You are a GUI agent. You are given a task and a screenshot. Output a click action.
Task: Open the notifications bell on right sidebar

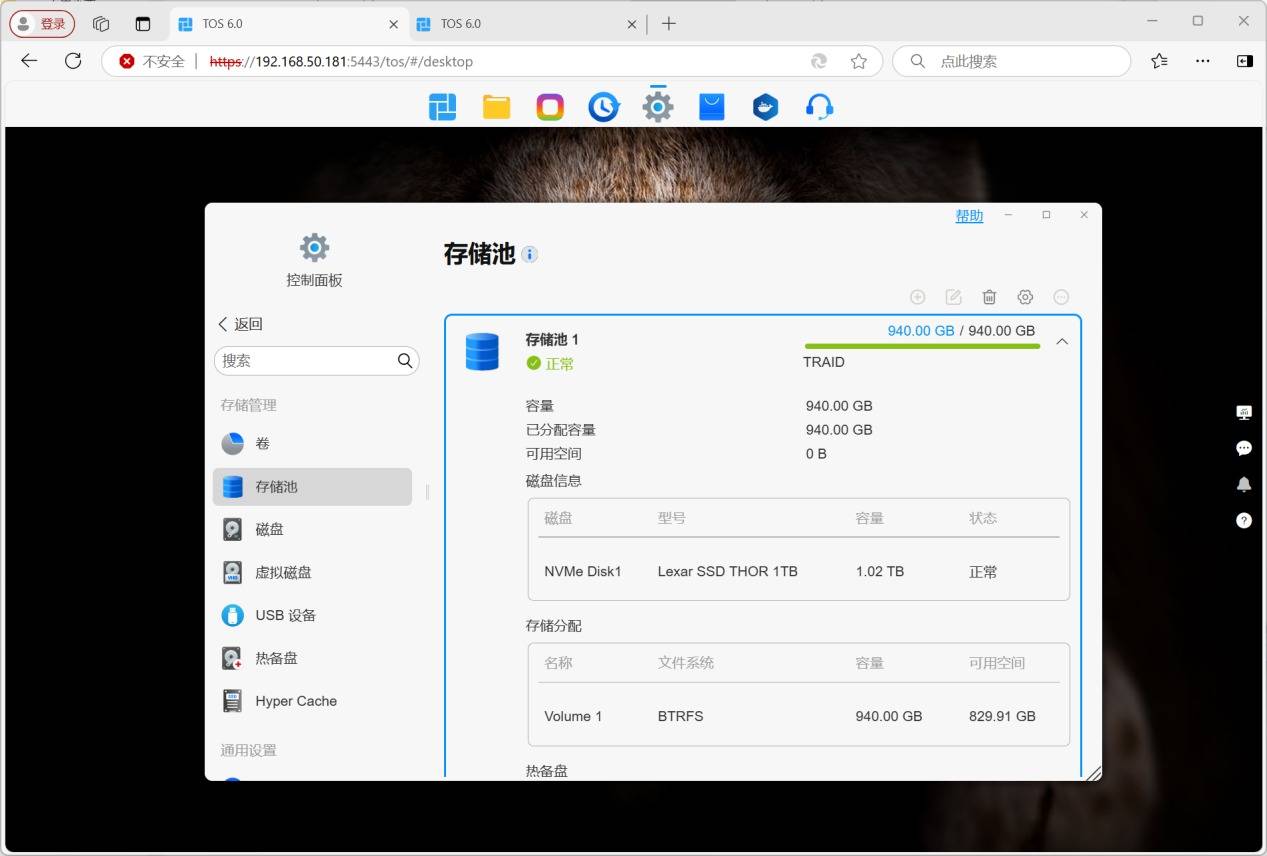point(1244,484)
